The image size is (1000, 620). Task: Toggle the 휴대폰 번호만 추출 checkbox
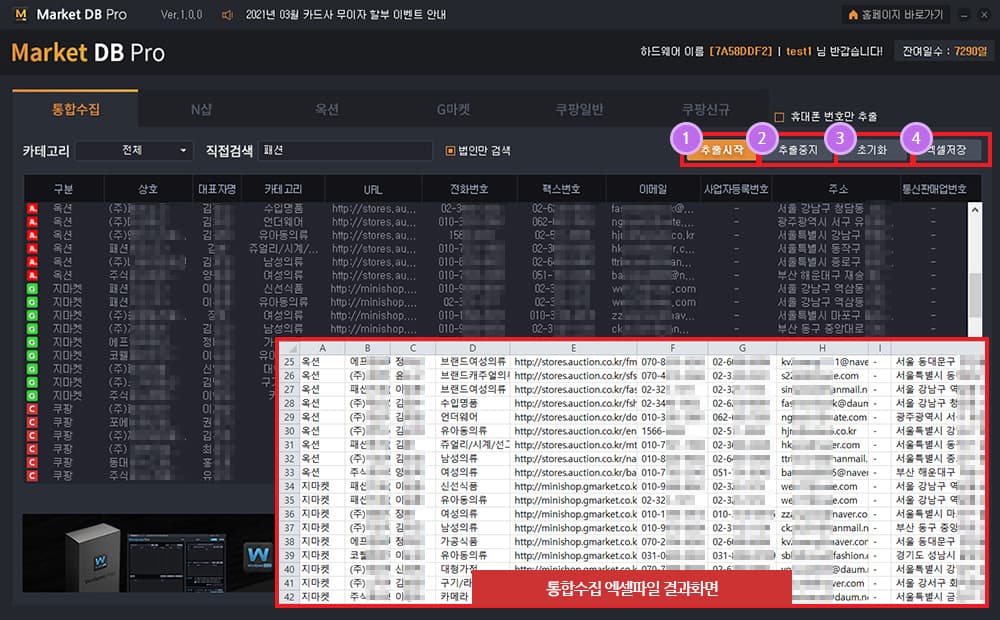point(779,117)
